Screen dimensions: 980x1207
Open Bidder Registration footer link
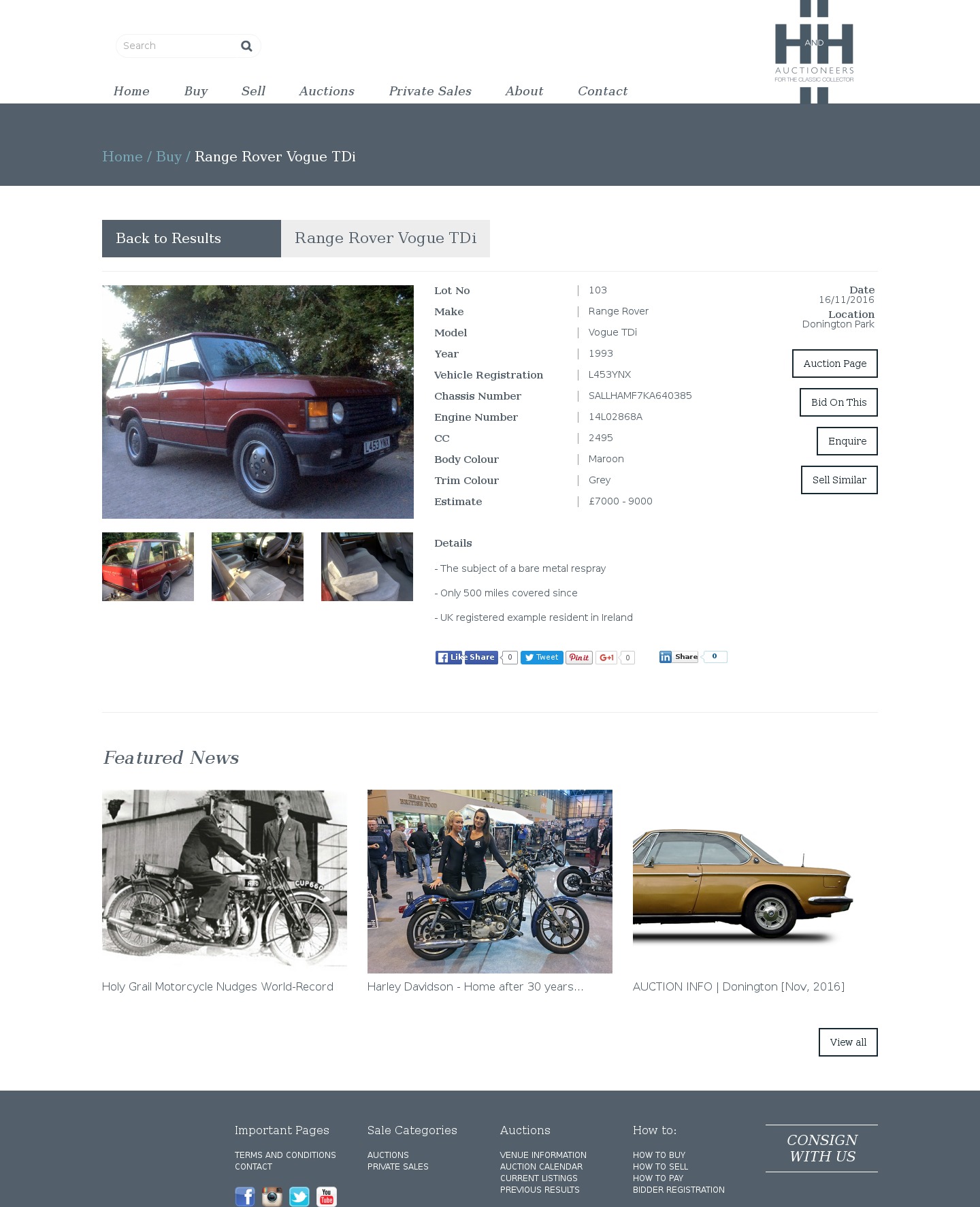click(x=679, y=1190)
